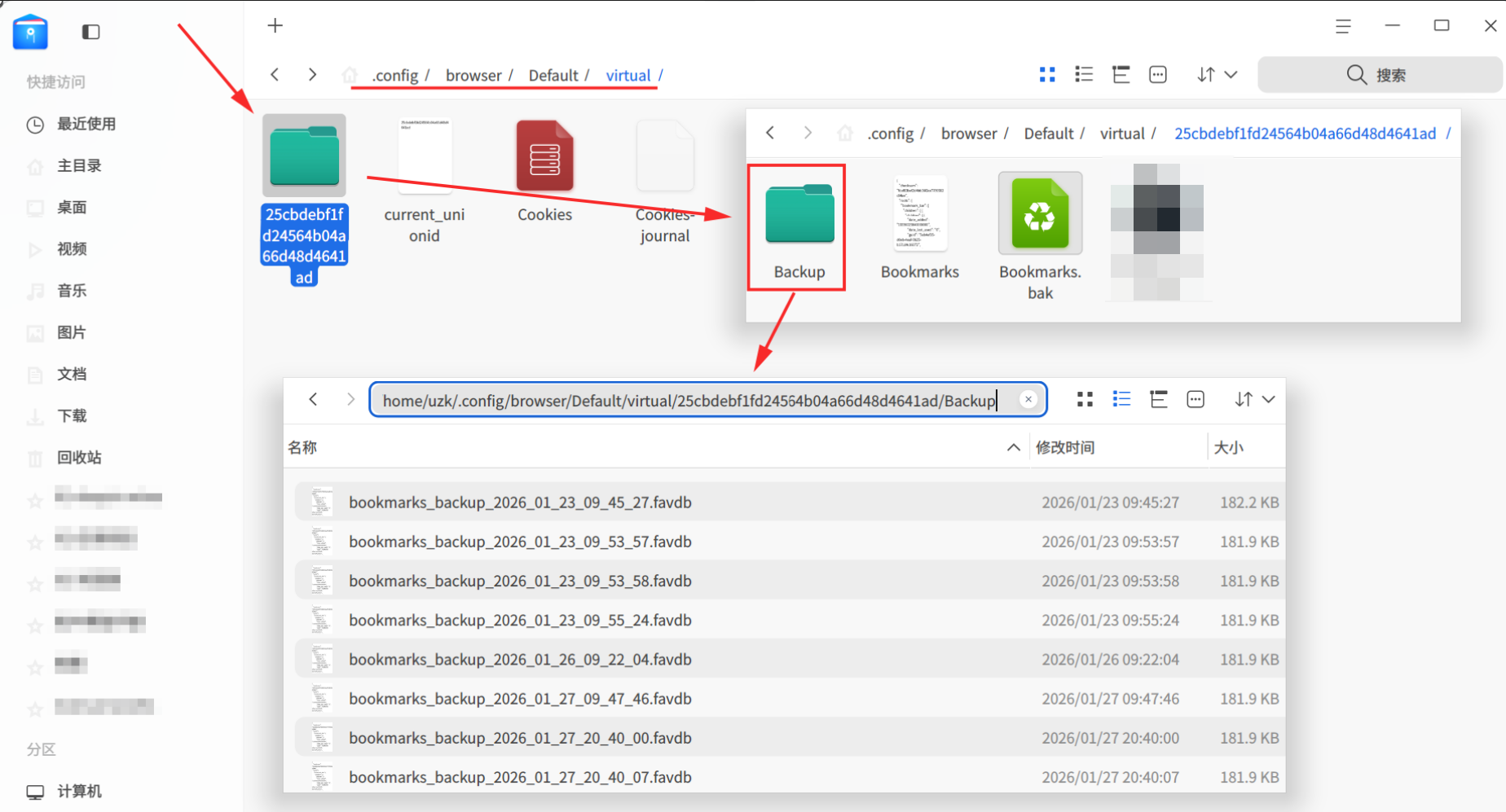
Task: Open 视频 in the sidebar
Action: 72,249
